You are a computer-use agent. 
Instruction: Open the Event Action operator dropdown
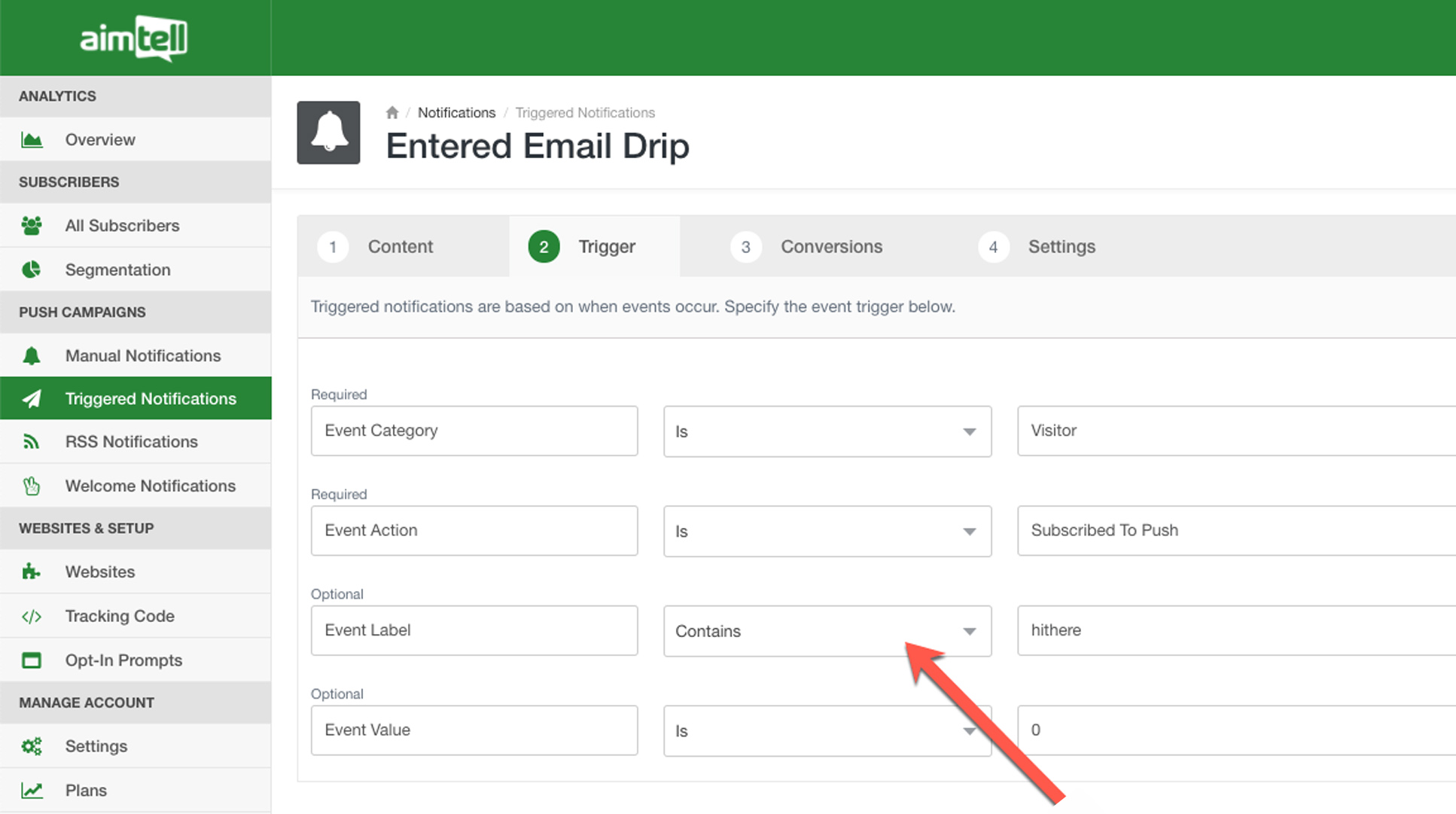tap(827, 532)
